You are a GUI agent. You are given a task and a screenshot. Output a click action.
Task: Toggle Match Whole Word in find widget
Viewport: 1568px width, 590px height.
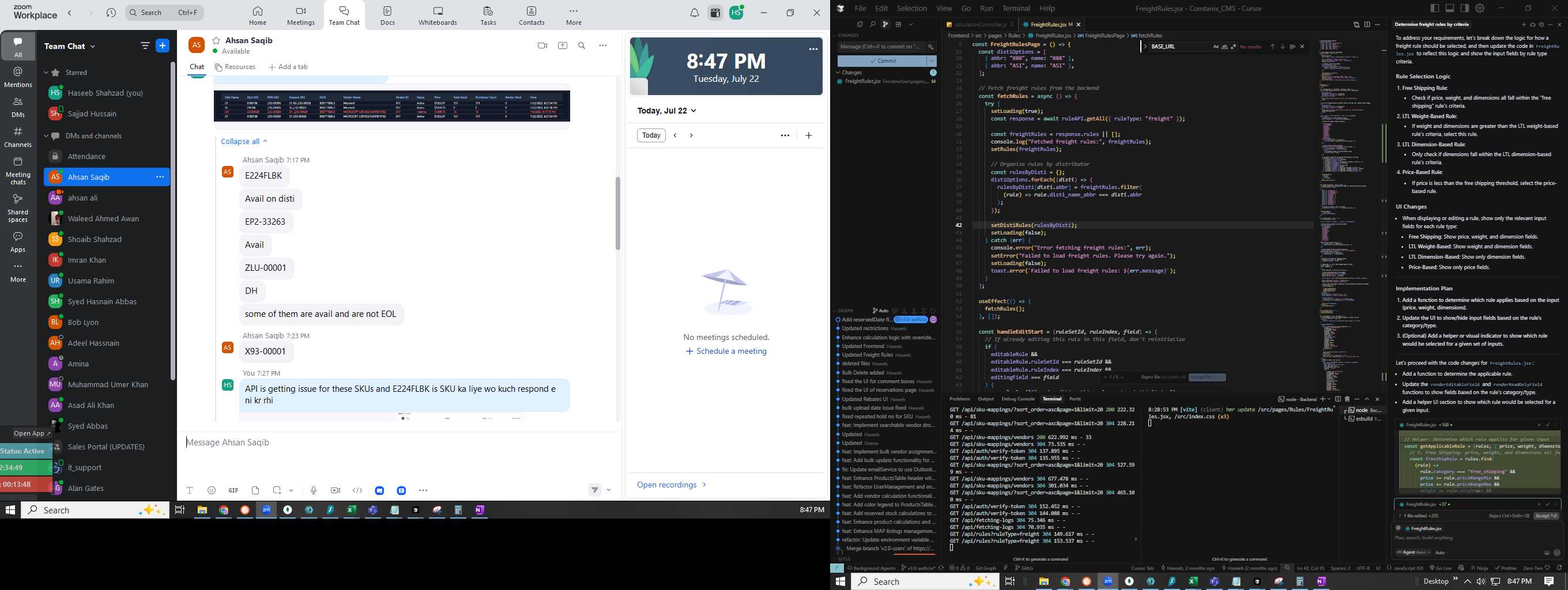1224,47
